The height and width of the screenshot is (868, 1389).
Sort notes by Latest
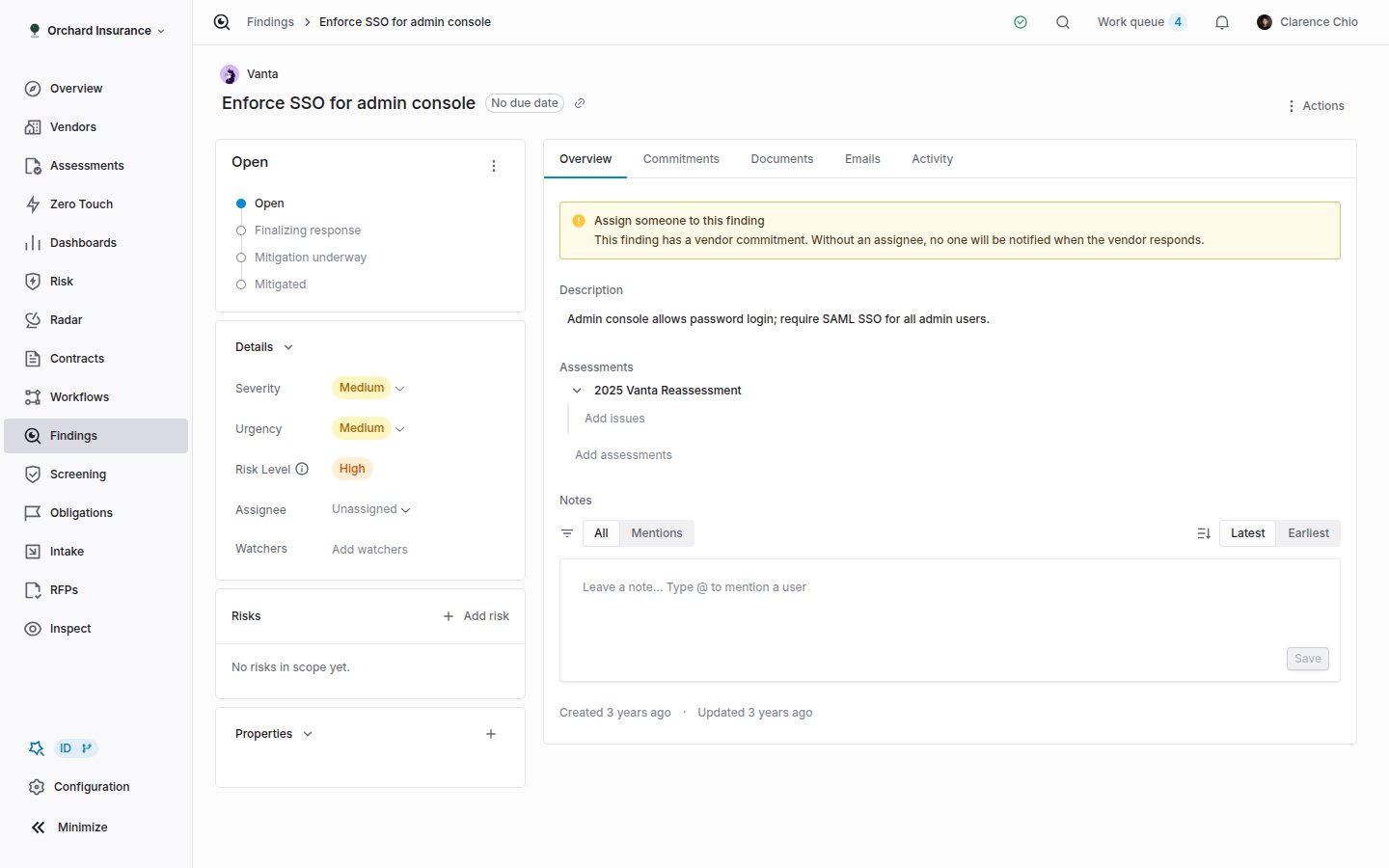[x=1247, y=533]
